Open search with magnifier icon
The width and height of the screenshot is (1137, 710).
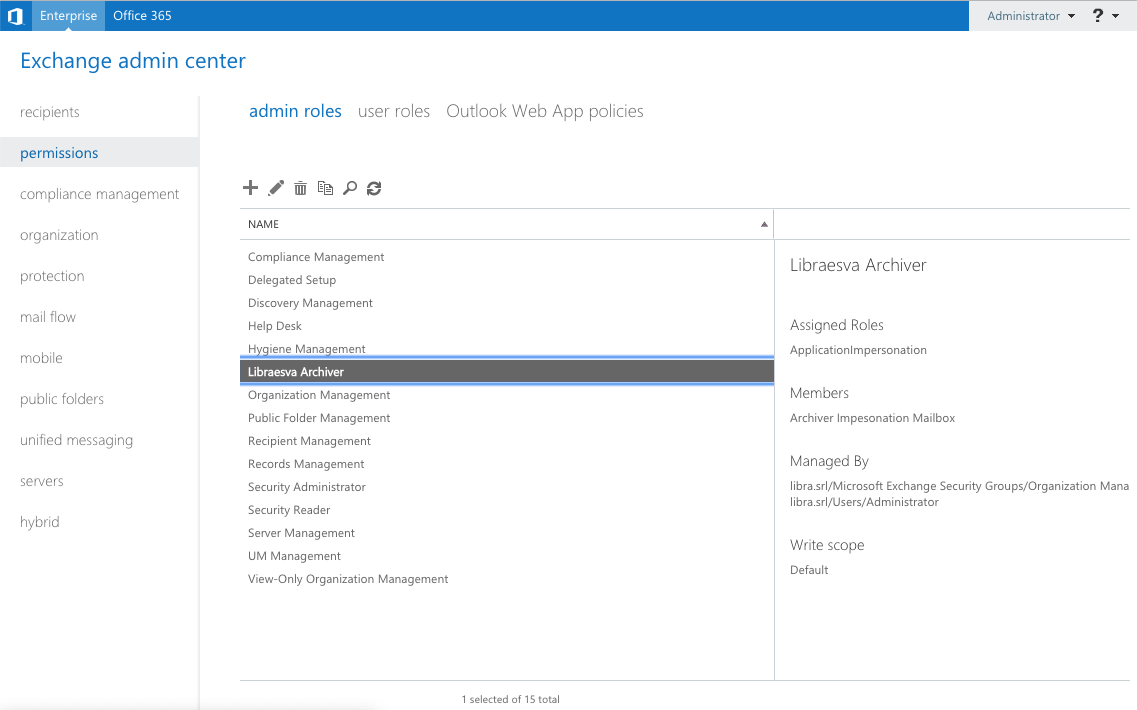click(350, 189)
